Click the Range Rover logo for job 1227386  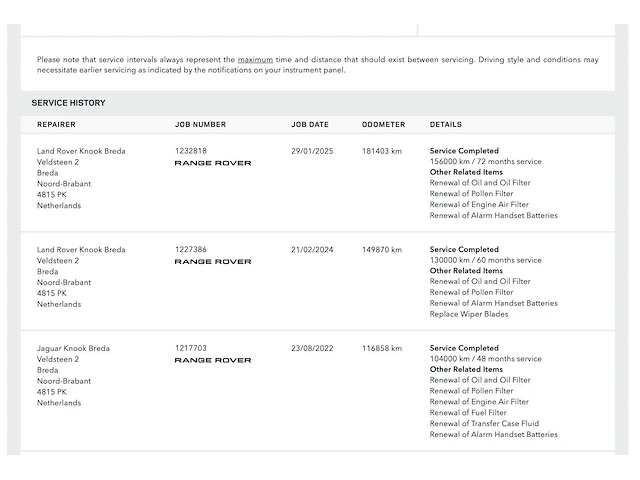(213, 262)
